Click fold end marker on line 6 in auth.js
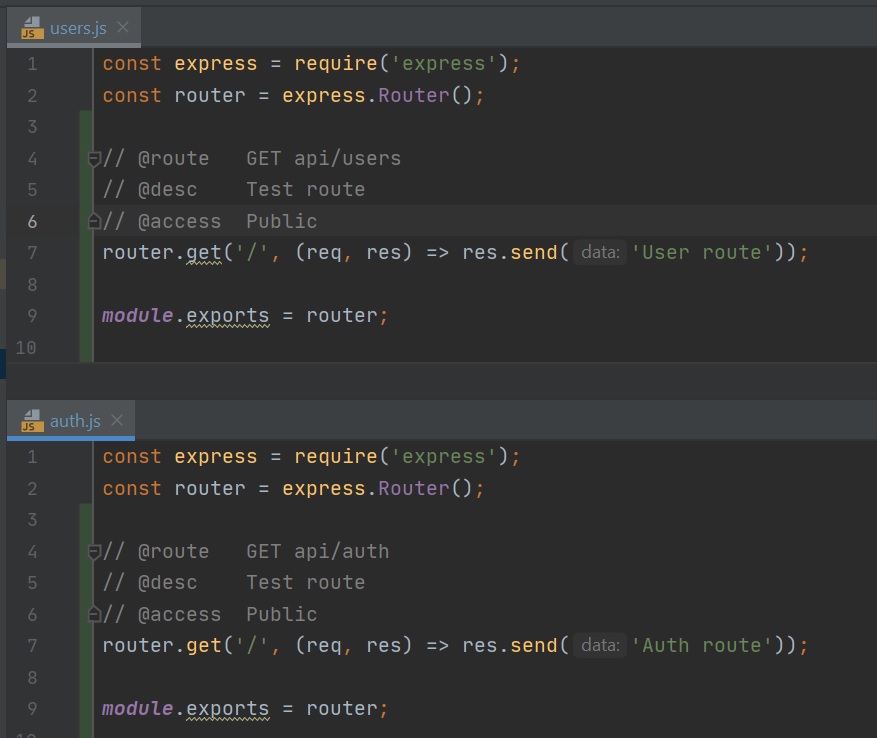877x738 pixels. point(94,614)
